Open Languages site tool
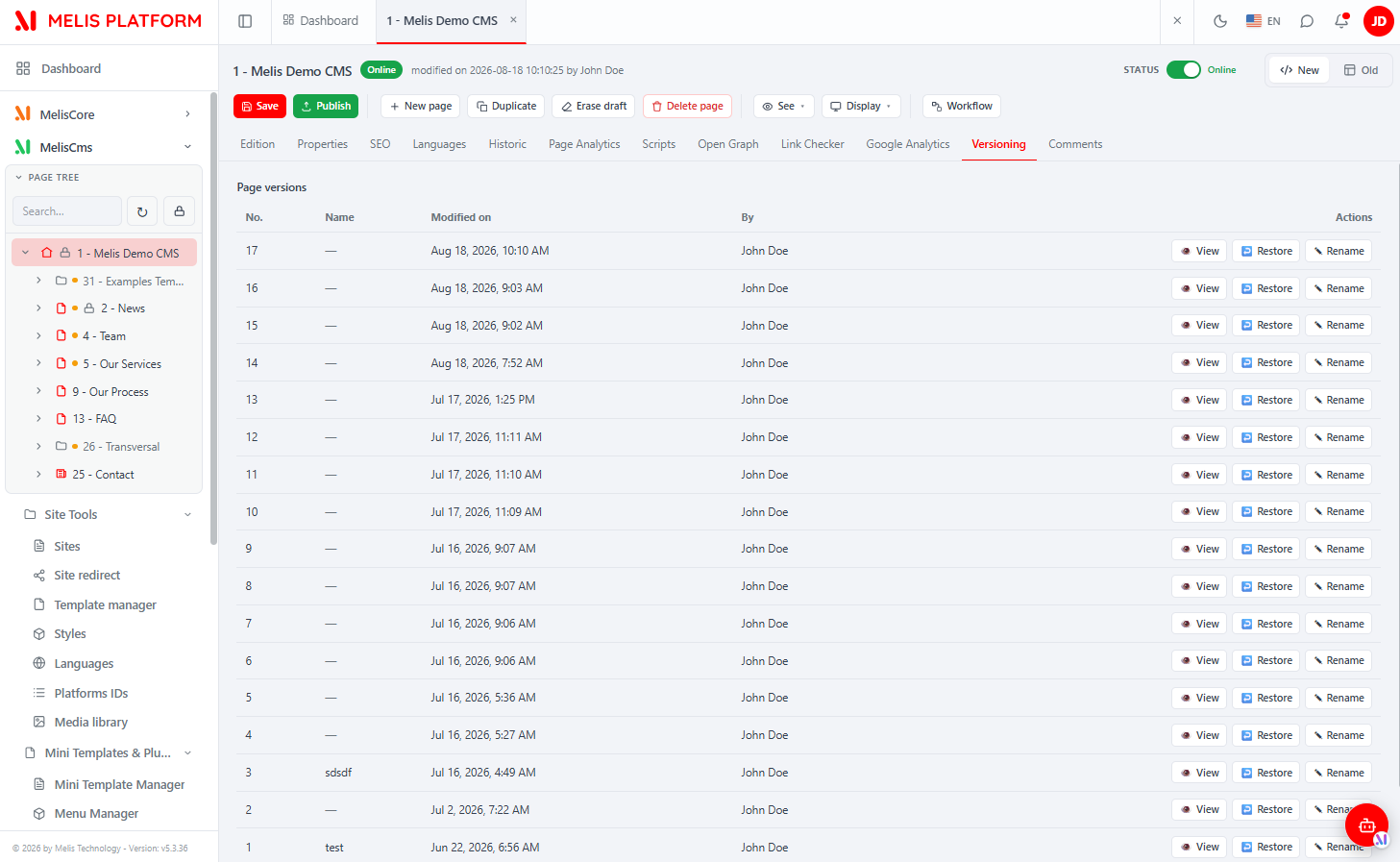The height and width of the screenshot is (862, 1400). (x=84, y=663)
